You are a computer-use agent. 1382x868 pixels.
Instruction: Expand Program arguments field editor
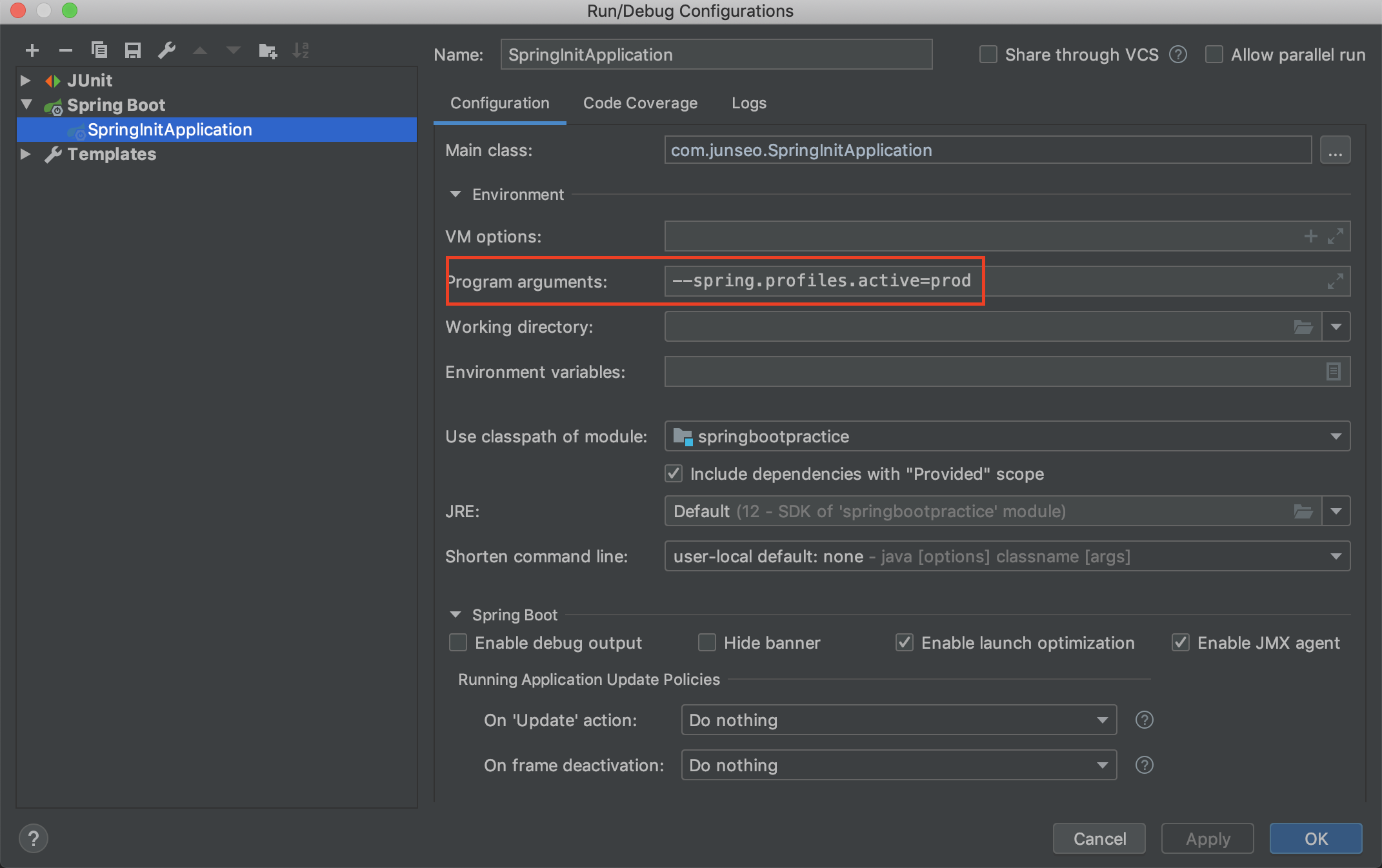1335,281
